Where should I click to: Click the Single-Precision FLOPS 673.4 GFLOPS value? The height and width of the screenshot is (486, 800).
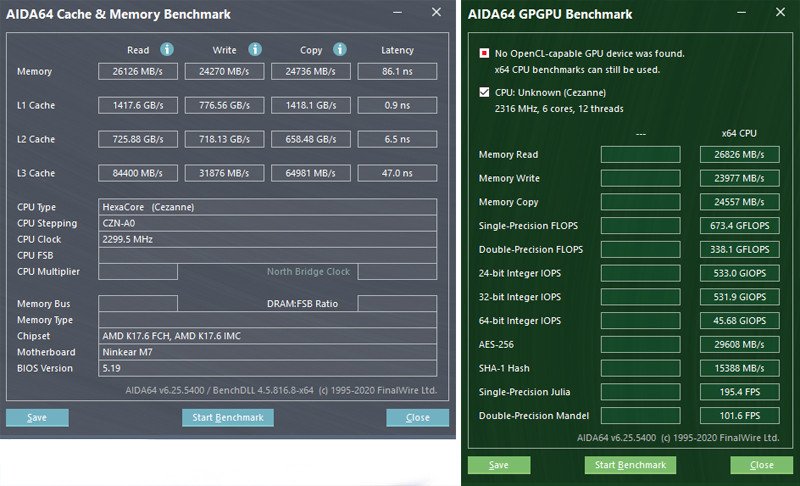(x=740, y=225)
